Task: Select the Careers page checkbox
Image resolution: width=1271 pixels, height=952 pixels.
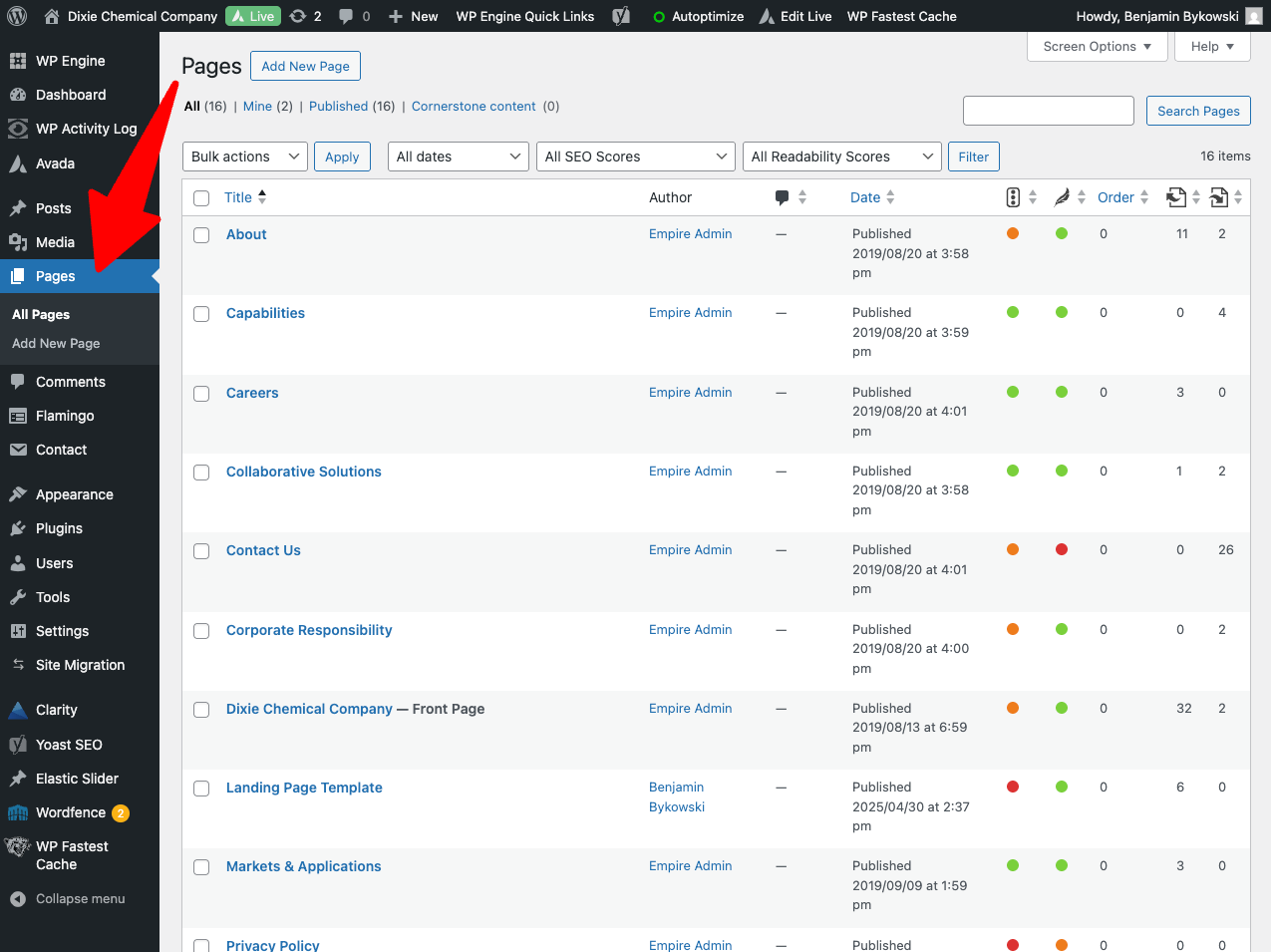Action: click(201, 394)
